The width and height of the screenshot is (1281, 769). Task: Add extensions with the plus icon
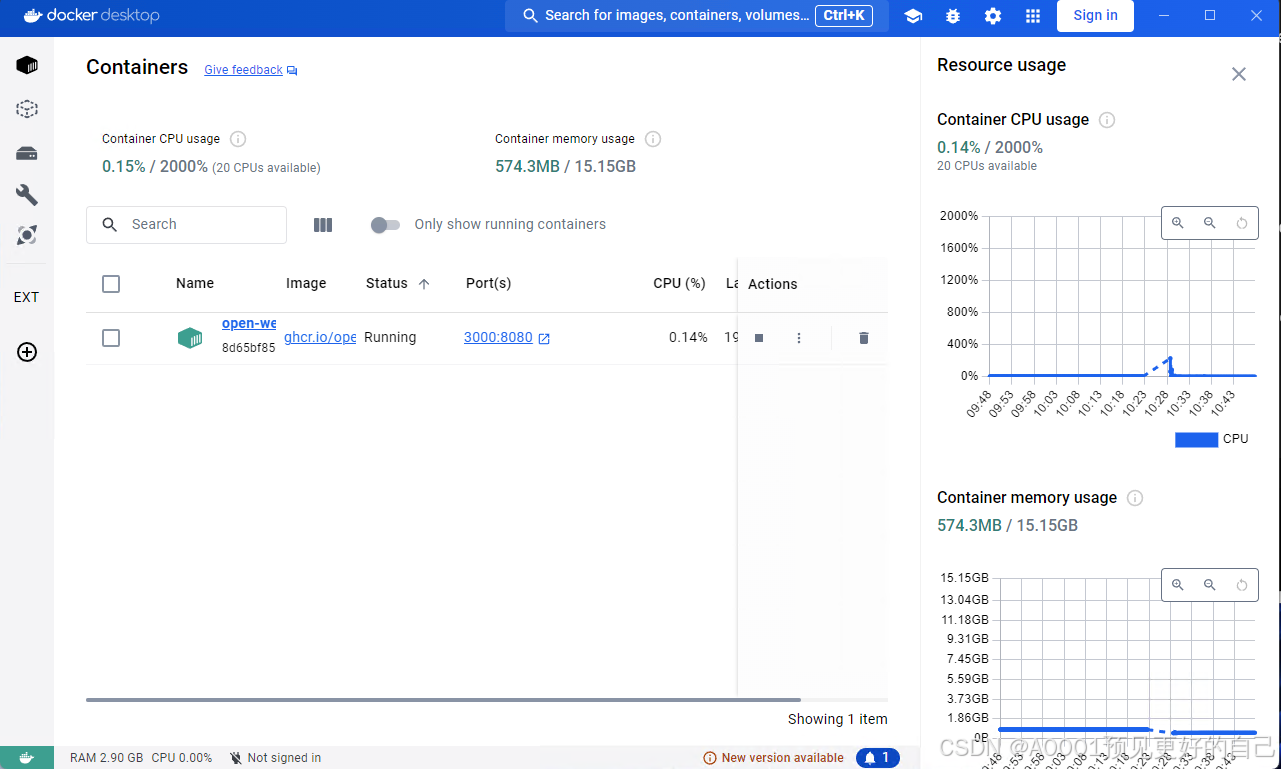pos(26,352)
